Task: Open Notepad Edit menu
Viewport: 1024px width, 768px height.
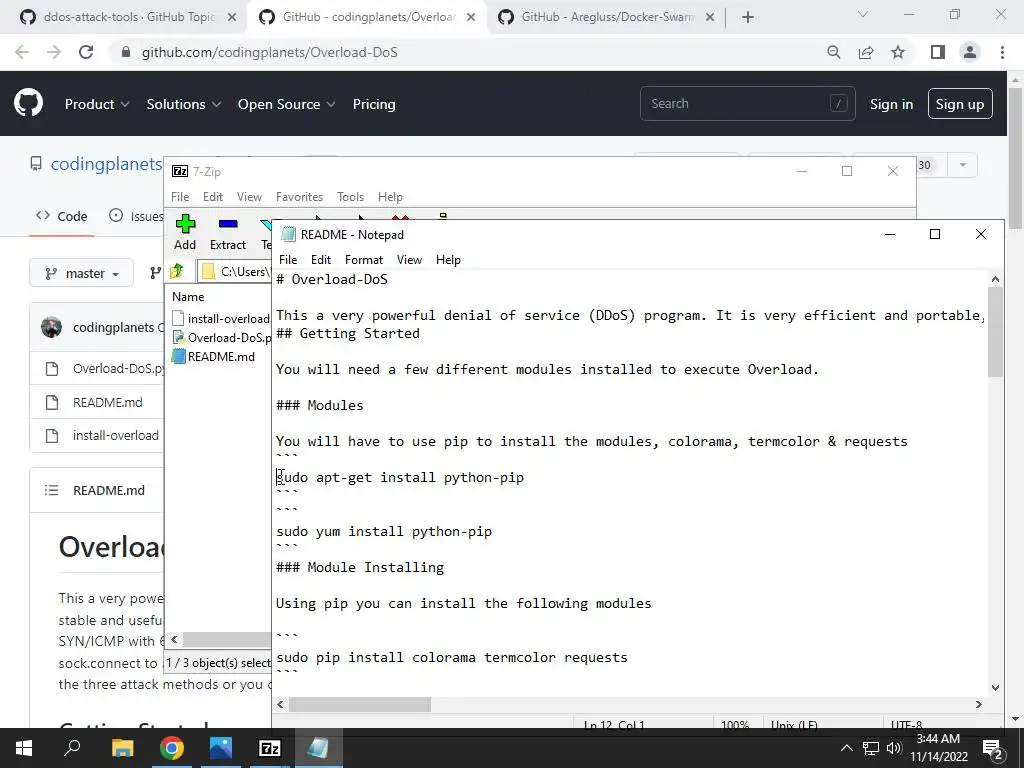Action: [x=321, y=259]
